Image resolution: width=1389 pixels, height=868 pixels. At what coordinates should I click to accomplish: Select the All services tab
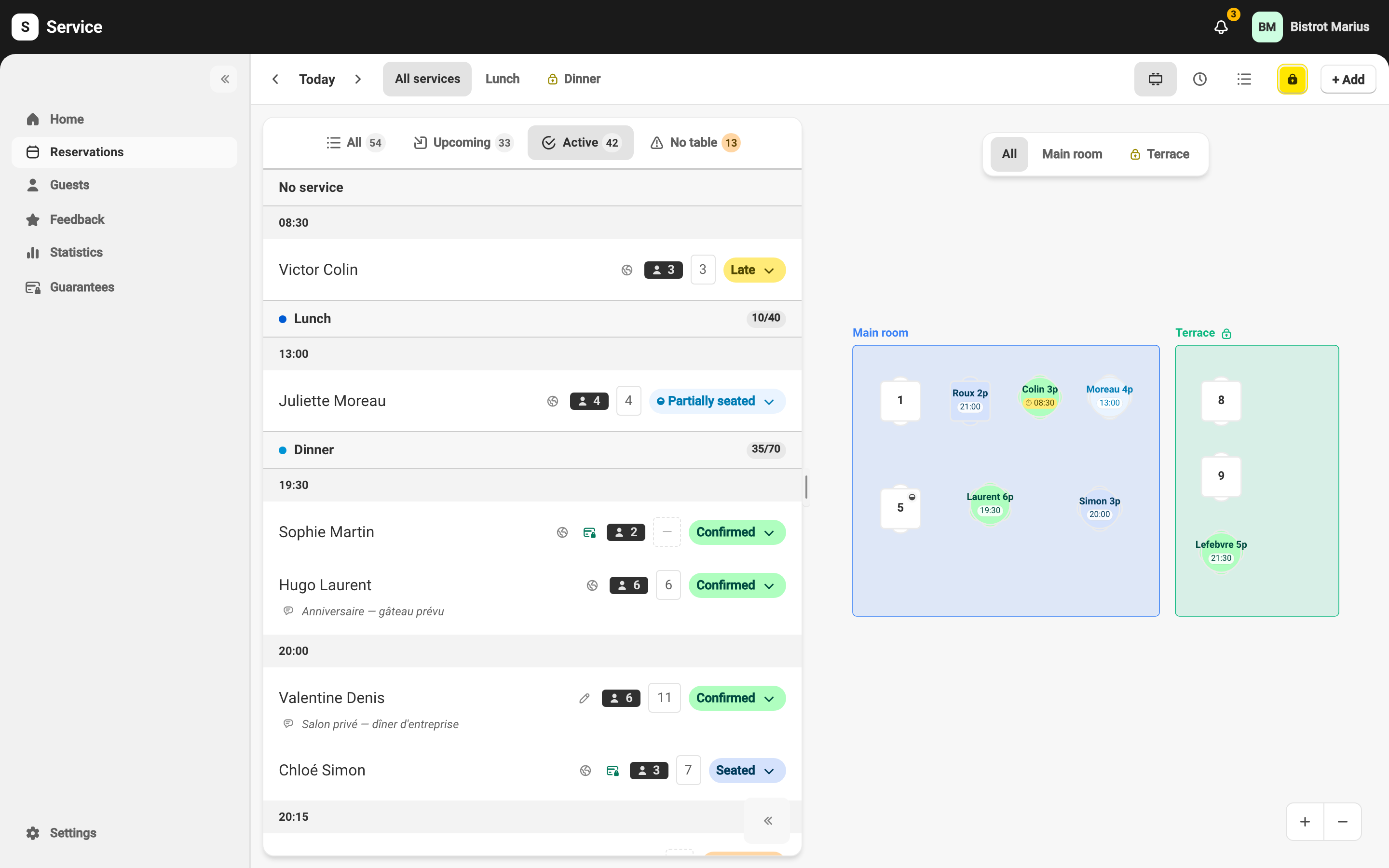(x=427, y=79)
